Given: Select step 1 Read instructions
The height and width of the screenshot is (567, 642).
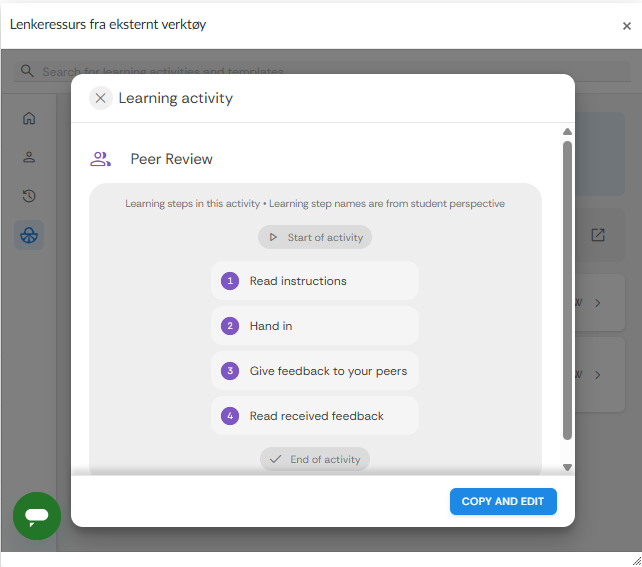Looking at the screenshot, I should (x=314, y=281).
